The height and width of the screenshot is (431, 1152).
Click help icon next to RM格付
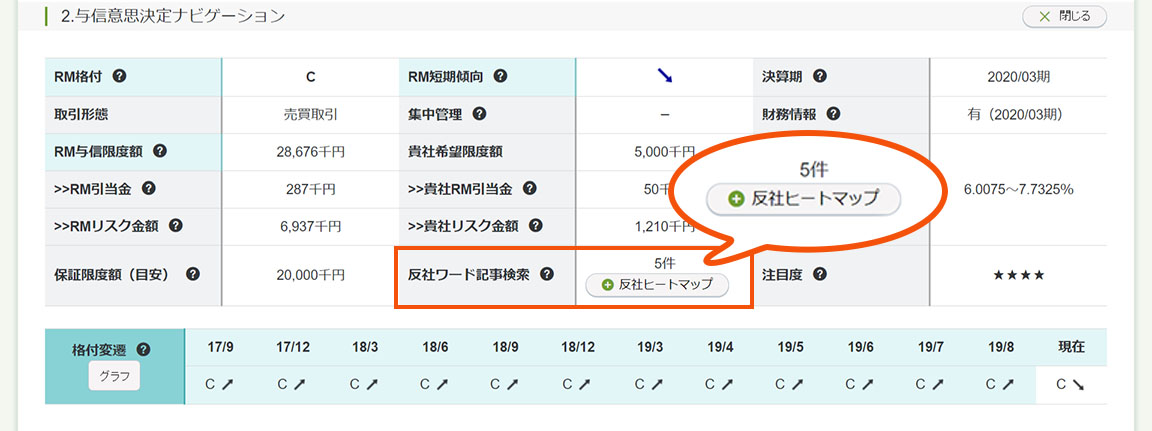pyautogui.click(x=119, y=76)
